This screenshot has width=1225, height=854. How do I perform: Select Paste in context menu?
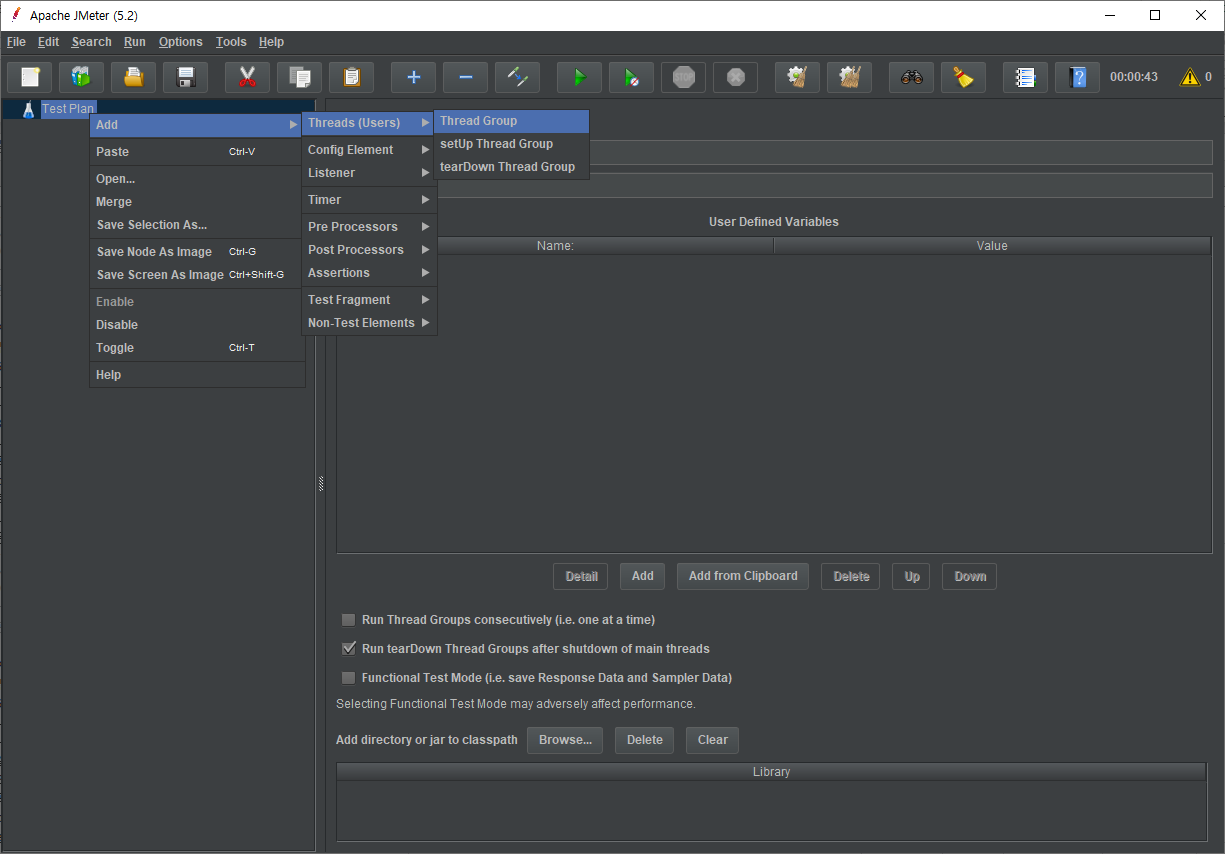pyautogui.click(x=197, y=152)
